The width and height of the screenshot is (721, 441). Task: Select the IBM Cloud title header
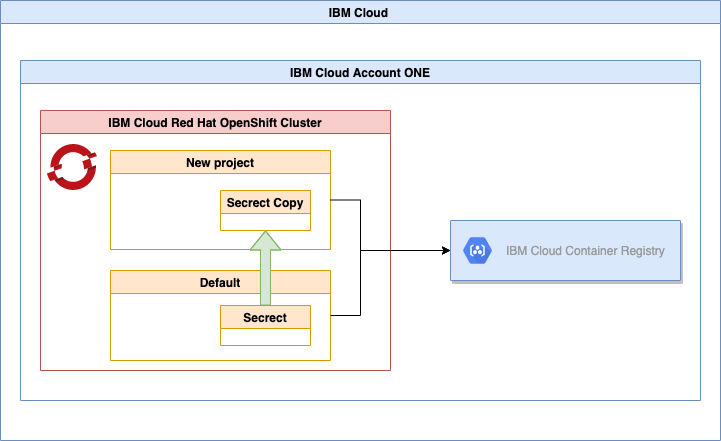360,12
